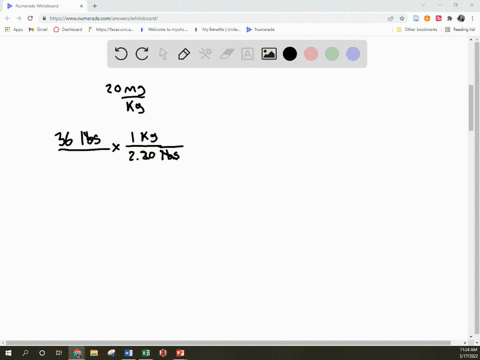Select the pen drawing tool
The image size is (480, 360).
[x=184, y=54]
